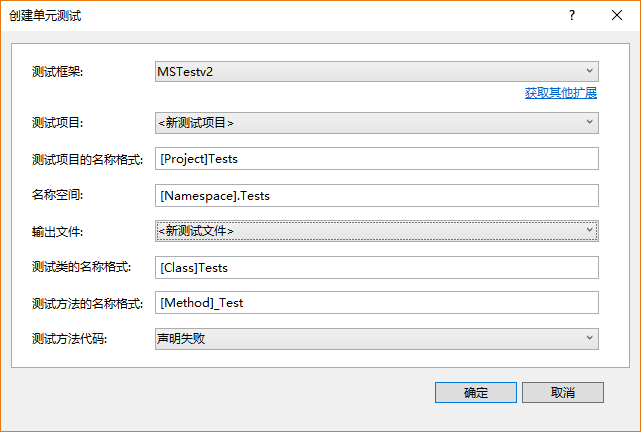Viewport: 641px width, 432px height.
Task: Click the 测试项目 dropdown arrow
Action: (589, 123)
